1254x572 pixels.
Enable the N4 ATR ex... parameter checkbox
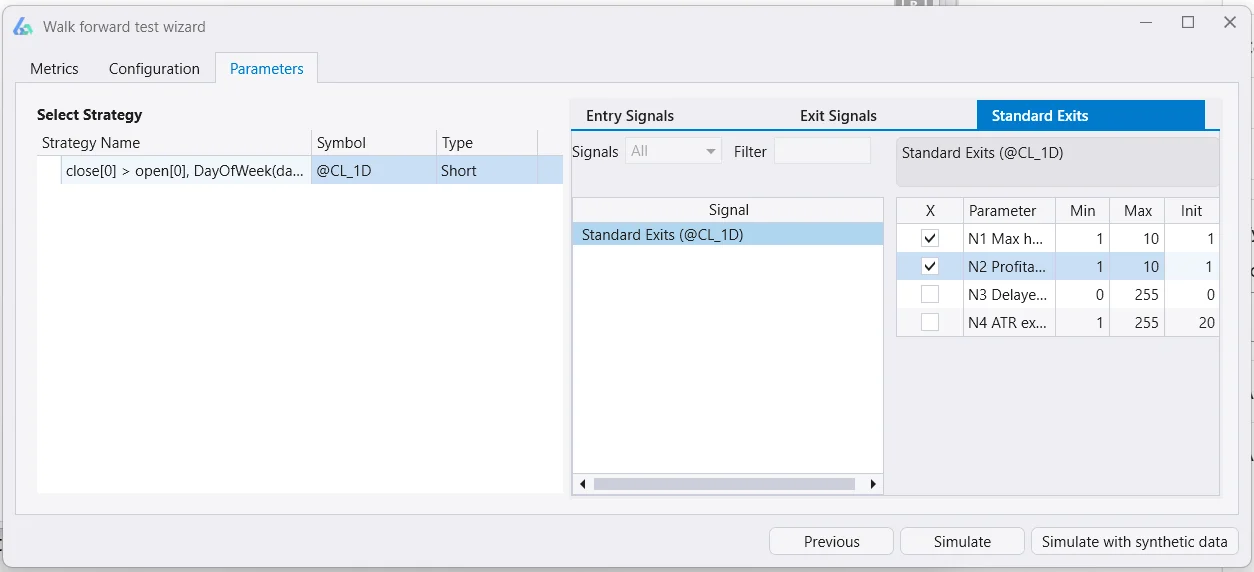pyautogui.click(x=930, y=323)
